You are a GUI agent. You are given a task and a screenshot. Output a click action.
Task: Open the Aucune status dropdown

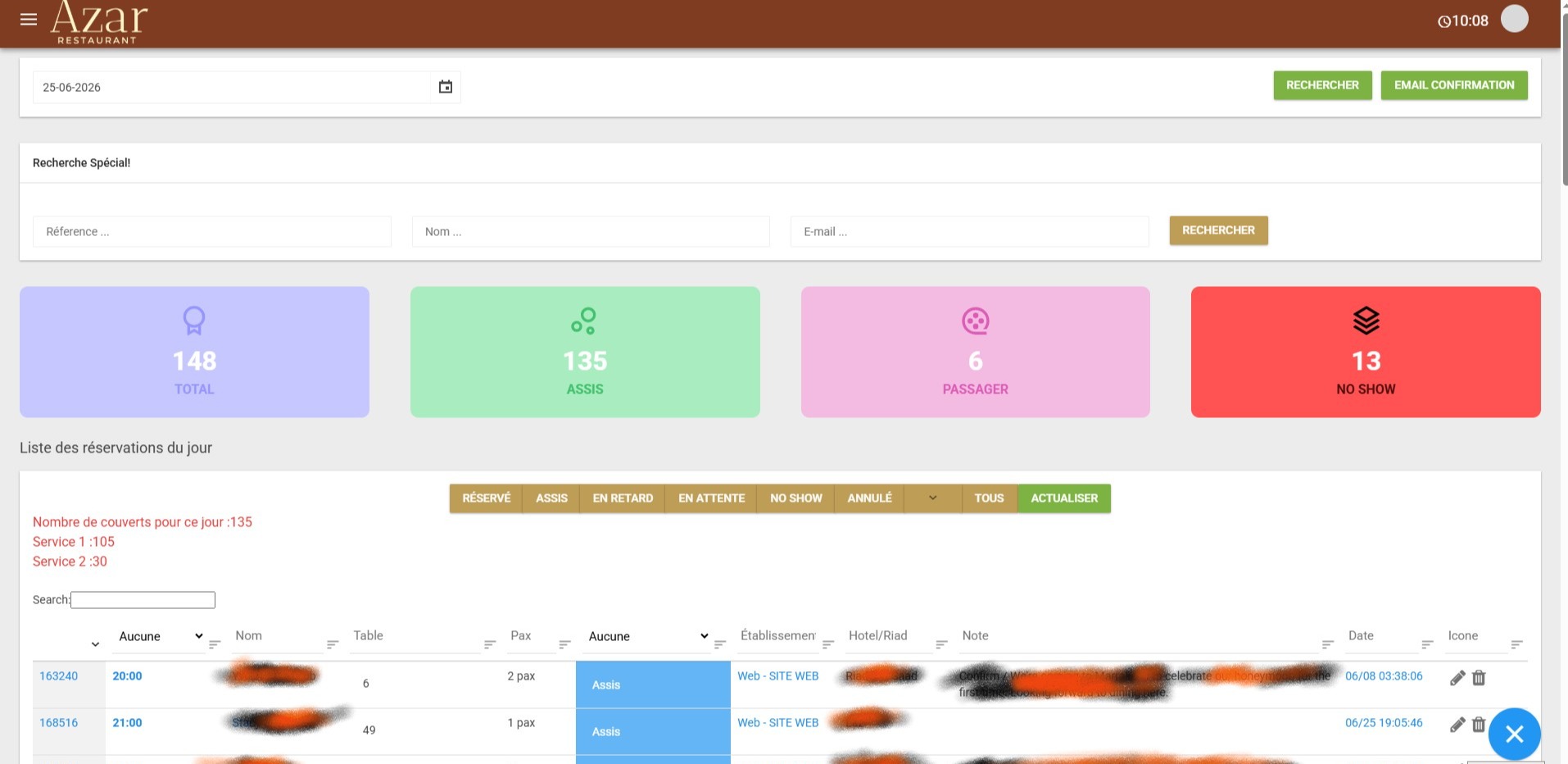click(647, 636)
